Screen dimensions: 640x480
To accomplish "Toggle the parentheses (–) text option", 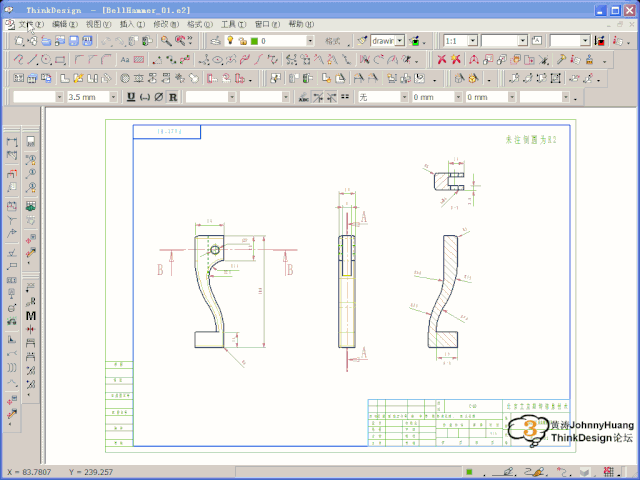I will (x=144, y=97).
